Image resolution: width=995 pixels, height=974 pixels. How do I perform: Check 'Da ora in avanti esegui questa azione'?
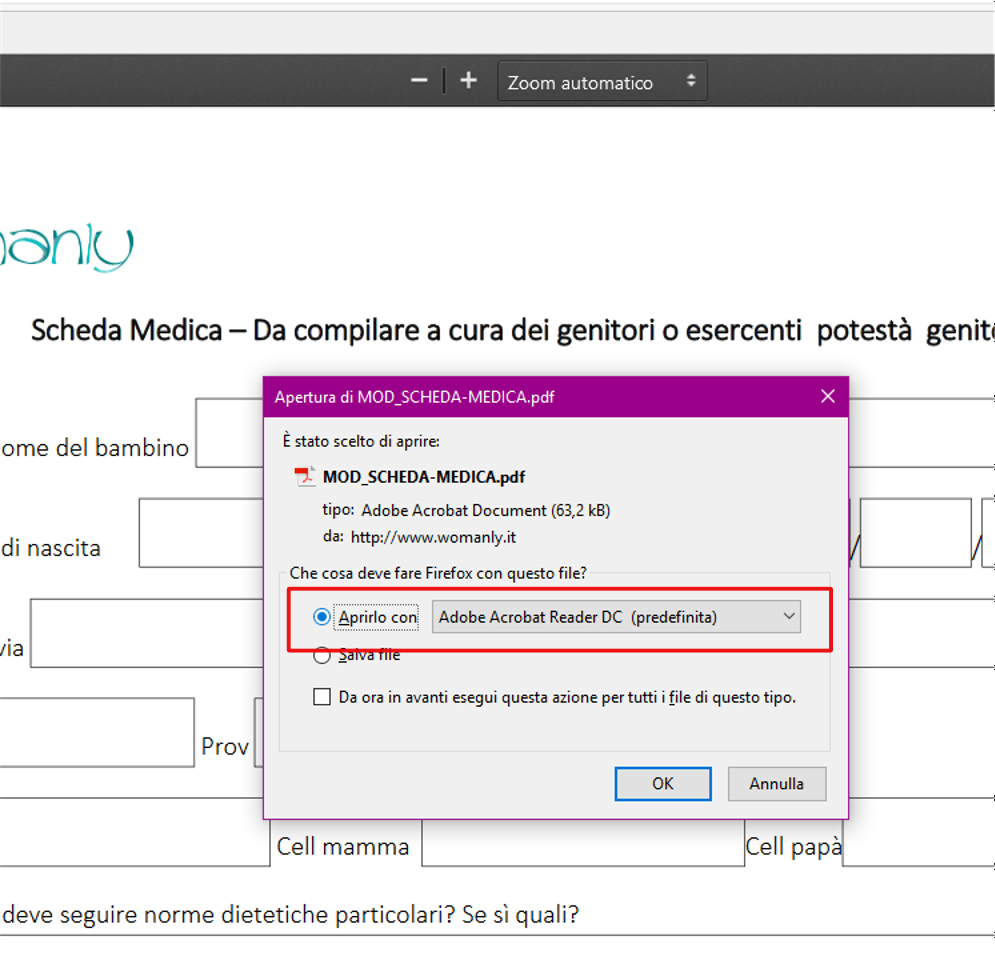pos(322,697)
